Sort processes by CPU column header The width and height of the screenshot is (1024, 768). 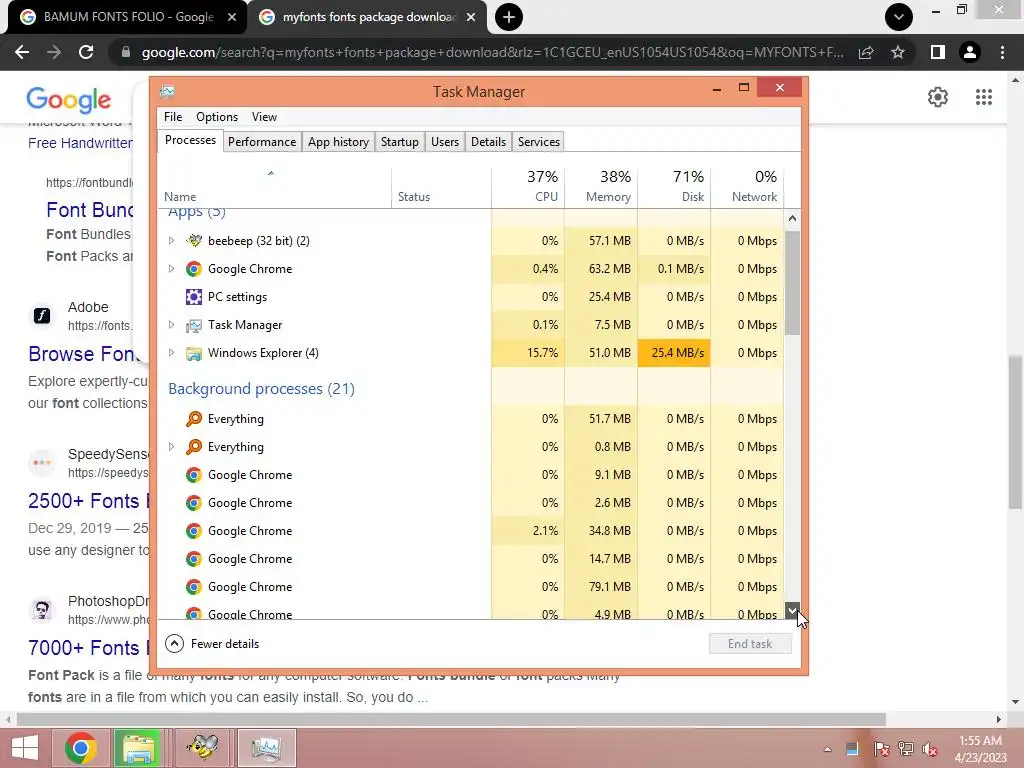(528, 186)
